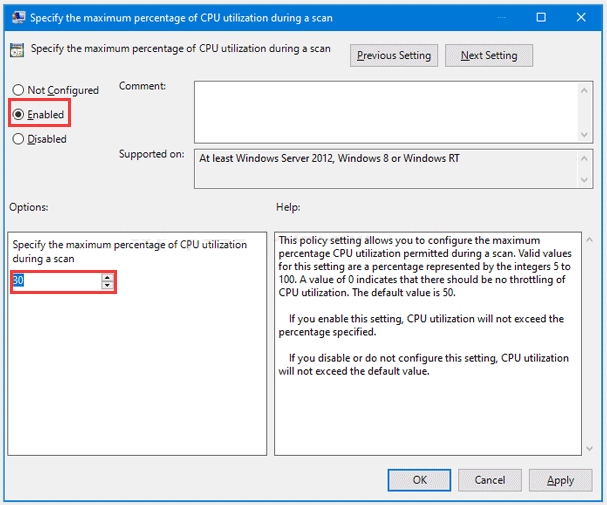
Task: Click the title bar window icon
Action: click(x=18, y=18)
